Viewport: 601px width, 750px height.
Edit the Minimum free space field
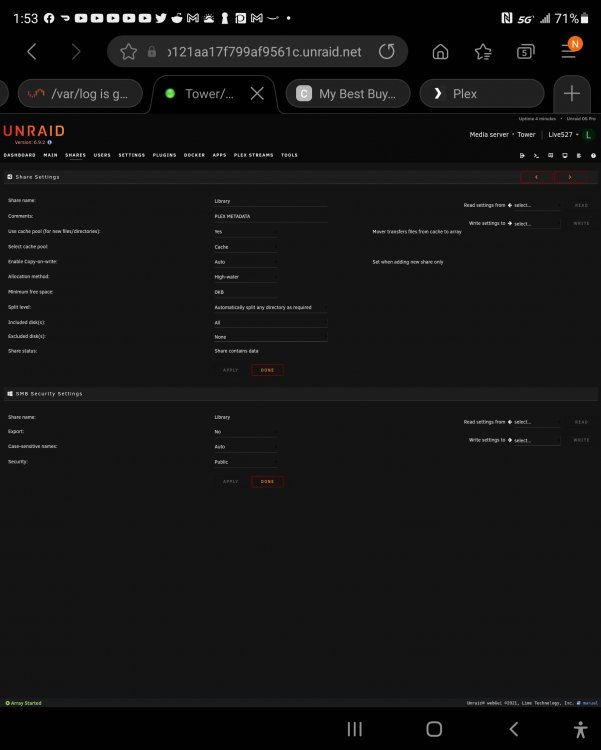click(x=245, y=292)
